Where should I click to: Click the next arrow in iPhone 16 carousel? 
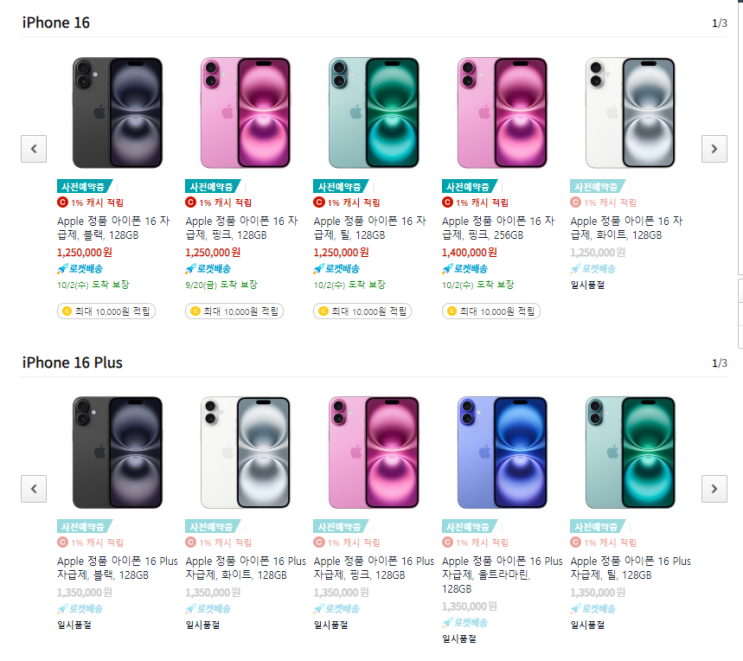click(x=713, y=149)
